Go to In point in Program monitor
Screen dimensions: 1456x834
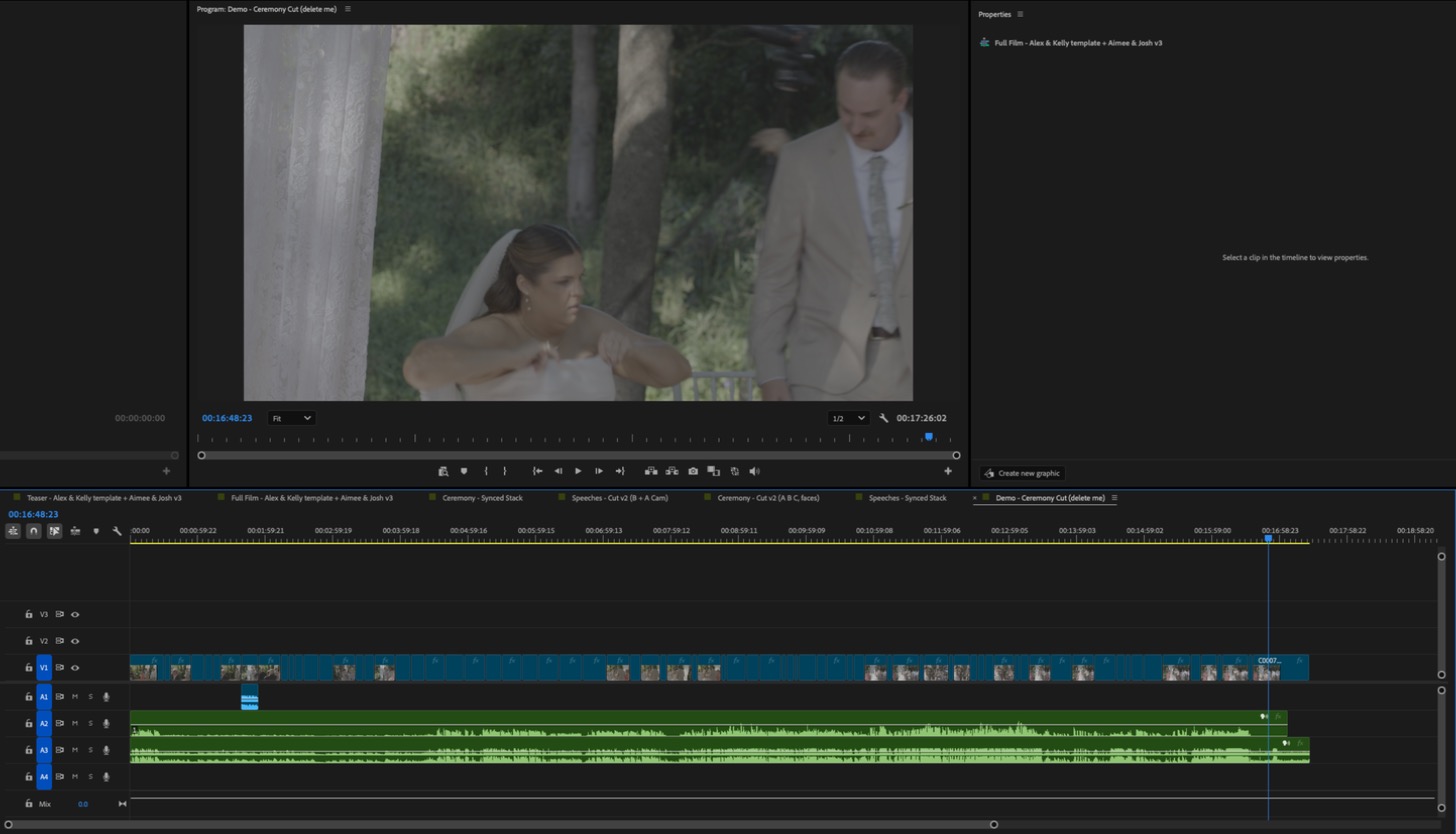pos(537,471)
